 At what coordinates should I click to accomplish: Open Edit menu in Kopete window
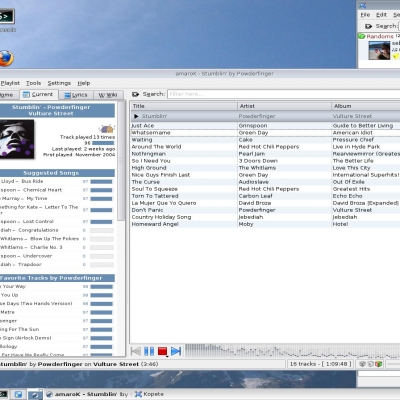tap(381, 15)
